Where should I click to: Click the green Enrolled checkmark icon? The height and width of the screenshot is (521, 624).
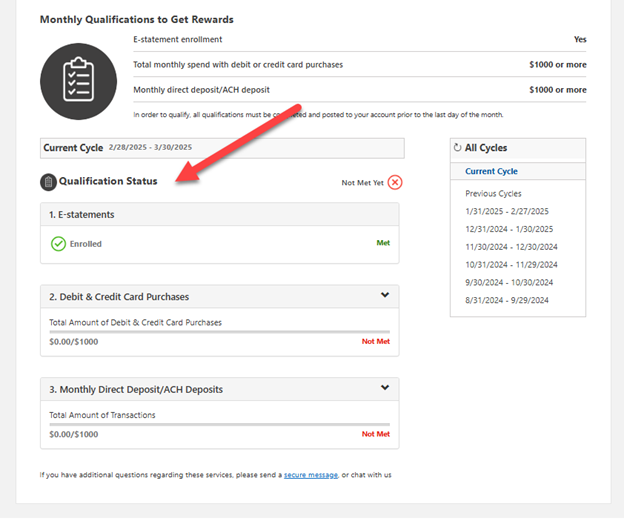coord(58,243)
